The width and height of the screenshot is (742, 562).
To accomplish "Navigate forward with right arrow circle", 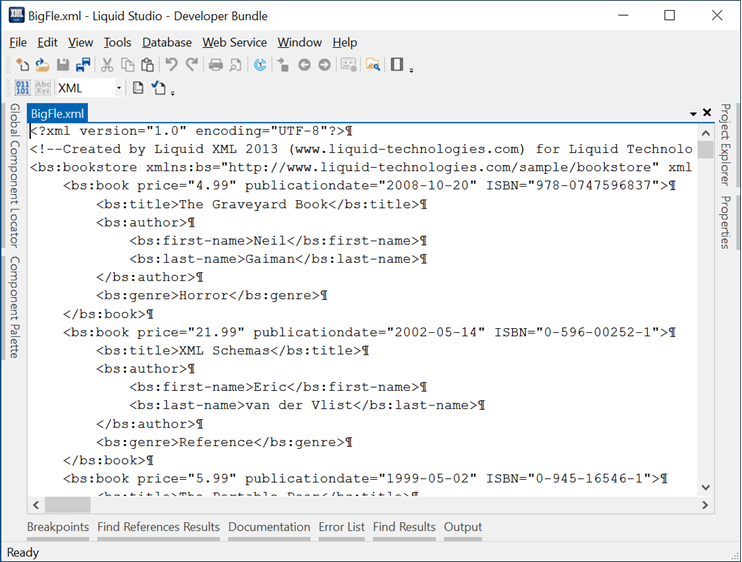I will pos(324,65).
